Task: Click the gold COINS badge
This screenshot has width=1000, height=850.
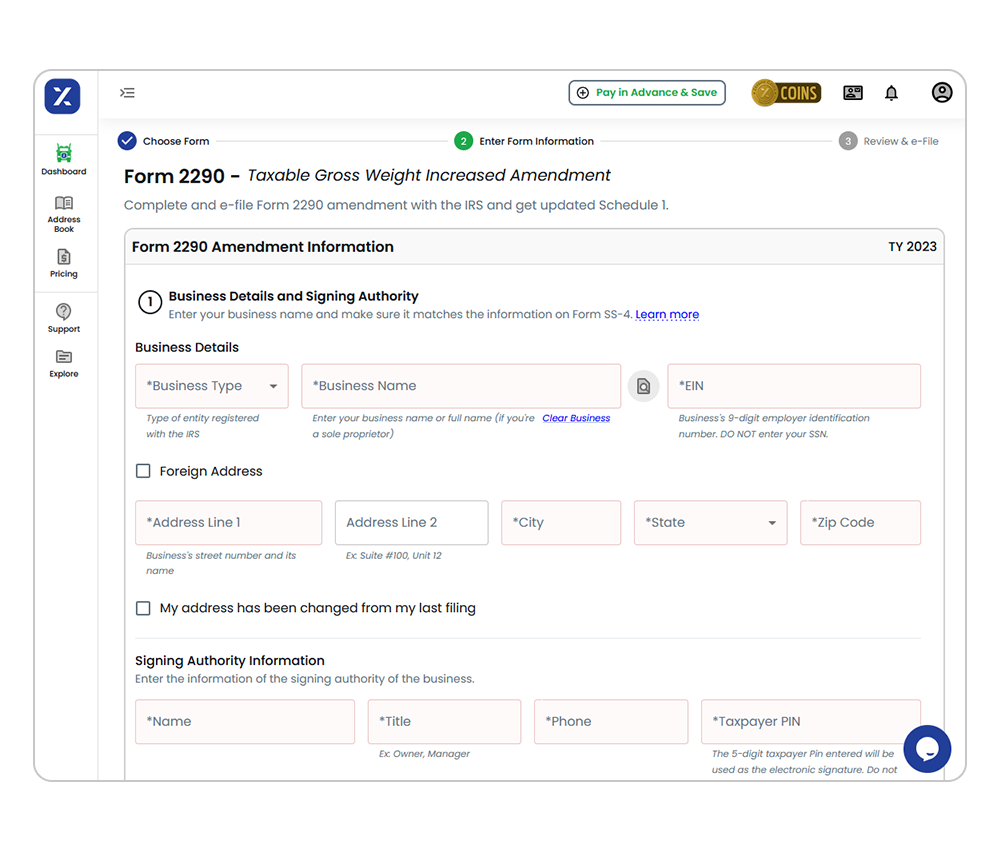Action: coord(786,93)
